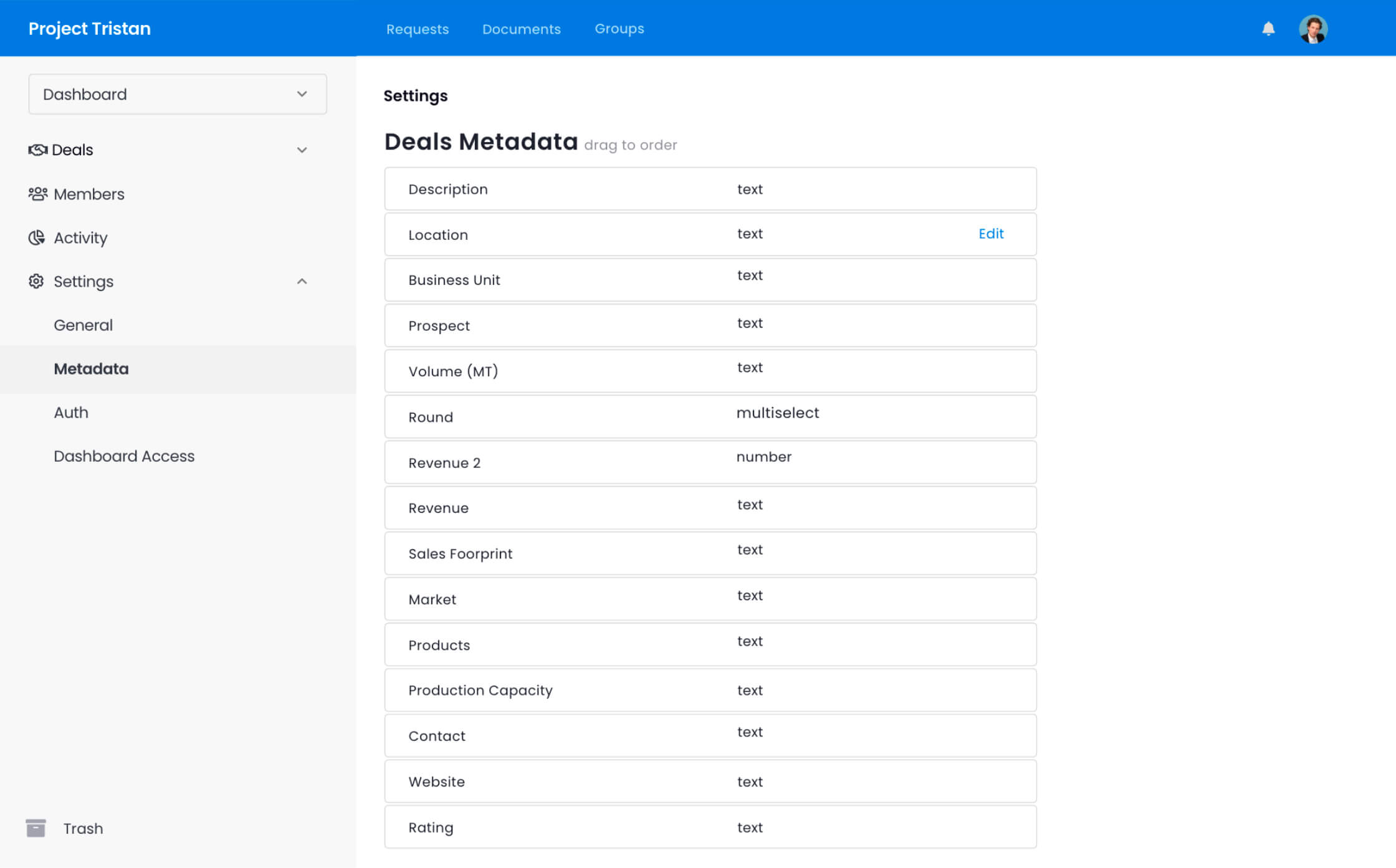Go to the Groups tab
The image size is (1396, 868).
619,29
